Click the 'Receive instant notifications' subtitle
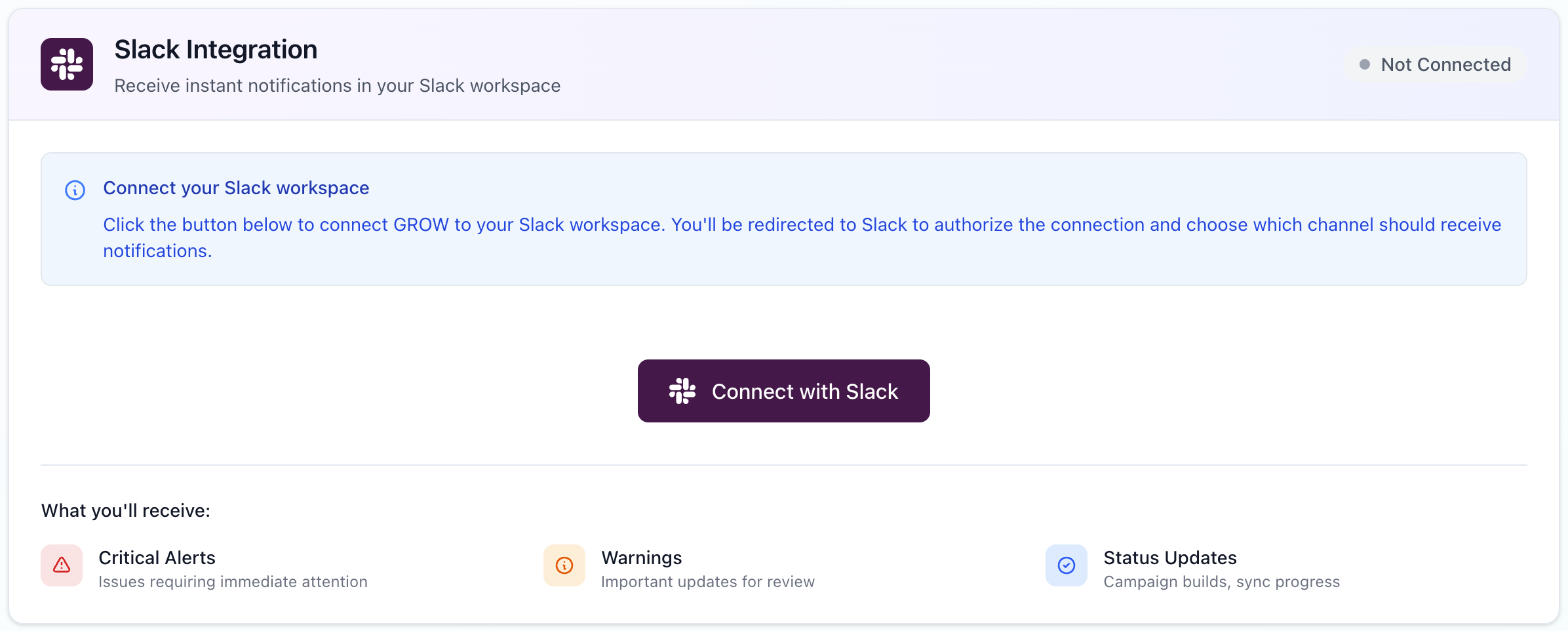The height and width of the screenshot is (631, 1568). point(336,85)
